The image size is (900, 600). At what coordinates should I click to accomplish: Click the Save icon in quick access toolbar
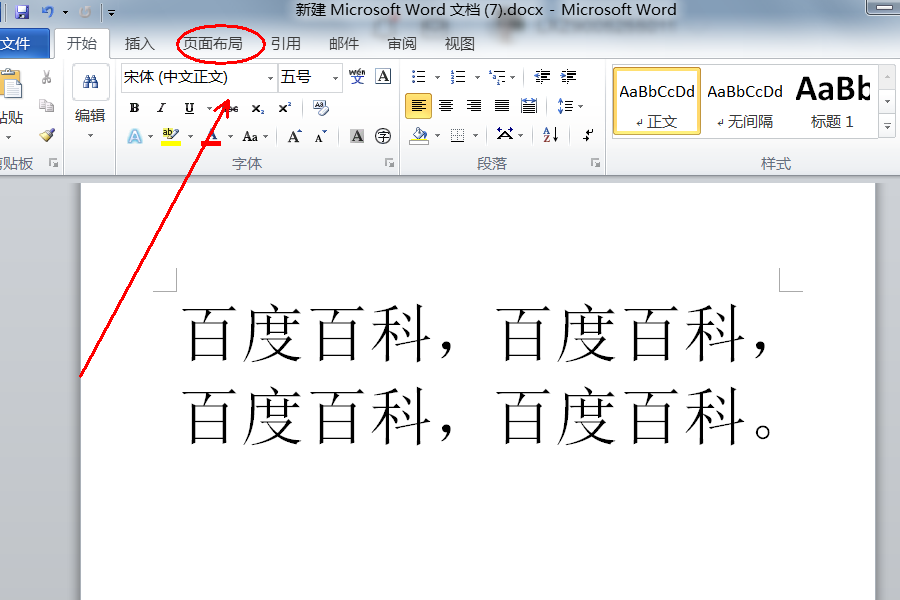[22, 11]
